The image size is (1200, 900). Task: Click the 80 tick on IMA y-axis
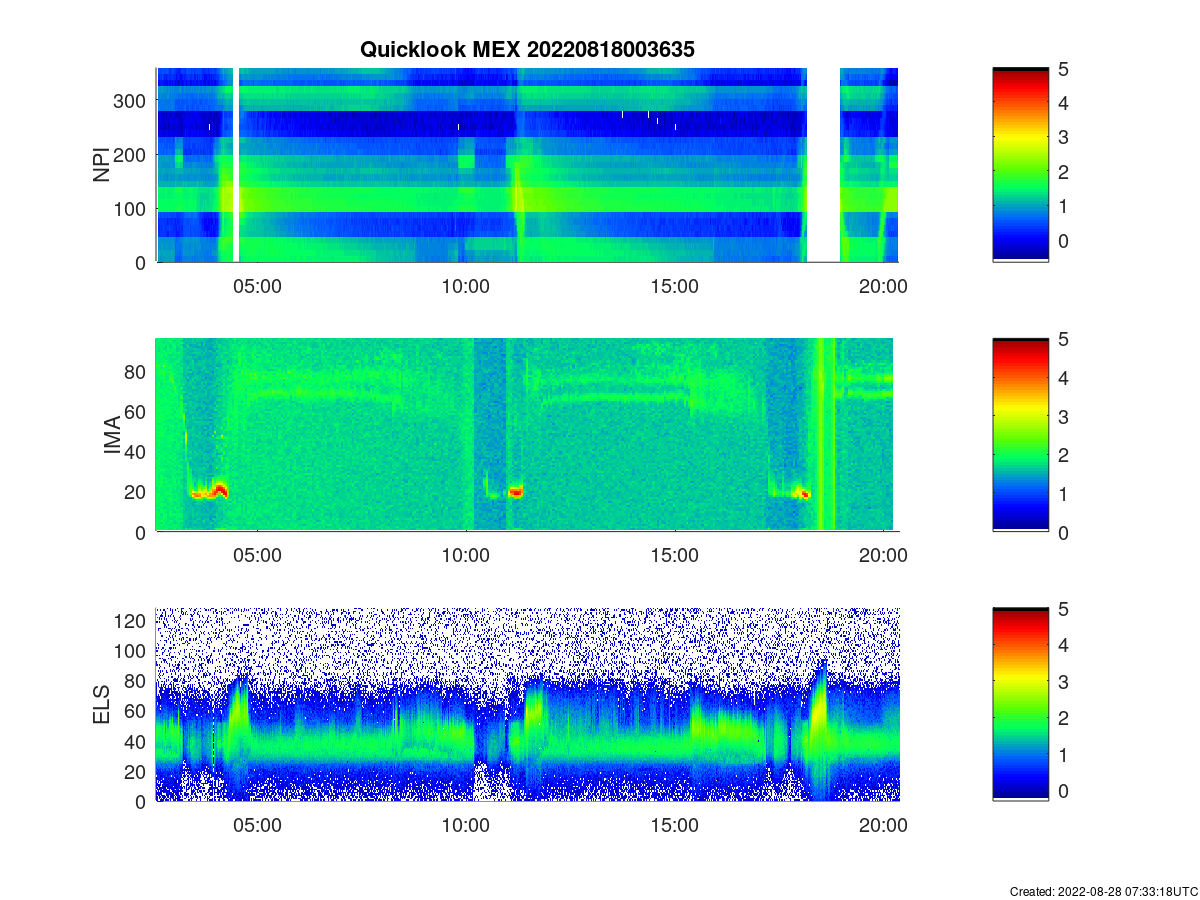137,371
